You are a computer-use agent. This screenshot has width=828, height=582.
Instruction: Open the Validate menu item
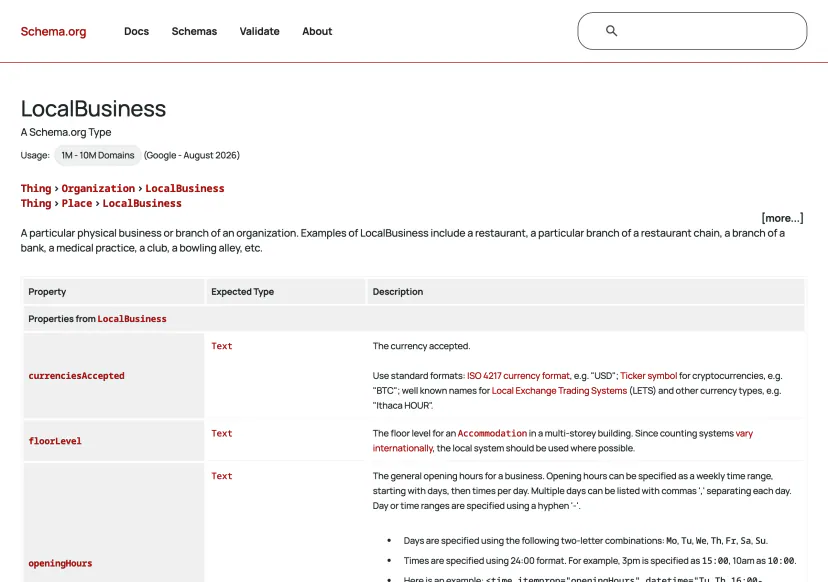pyautogui.click(x=259, y=31)
